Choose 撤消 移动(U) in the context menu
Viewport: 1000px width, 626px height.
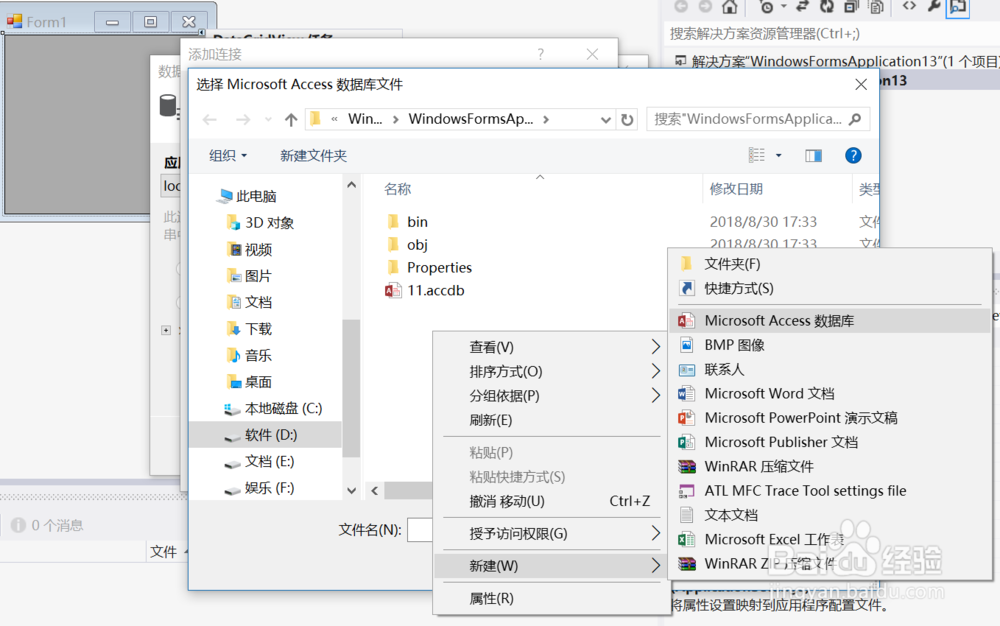(x=551, y=501)
